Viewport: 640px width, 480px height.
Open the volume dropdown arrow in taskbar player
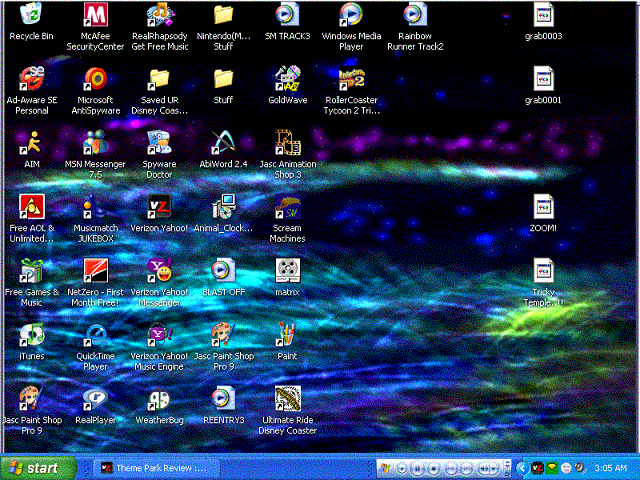point(494,468)
